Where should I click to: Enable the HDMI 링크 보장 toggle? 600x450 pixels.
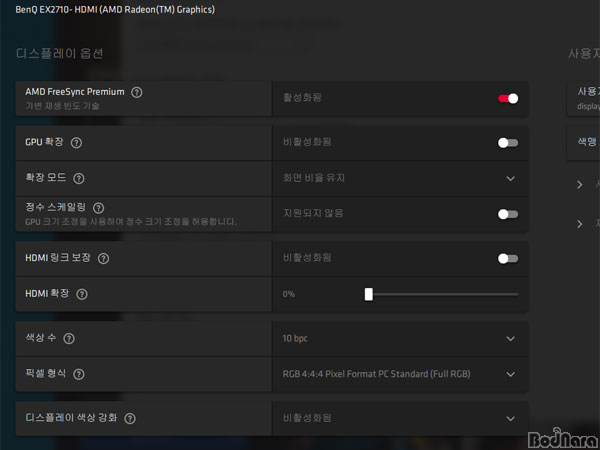(508, 259)
